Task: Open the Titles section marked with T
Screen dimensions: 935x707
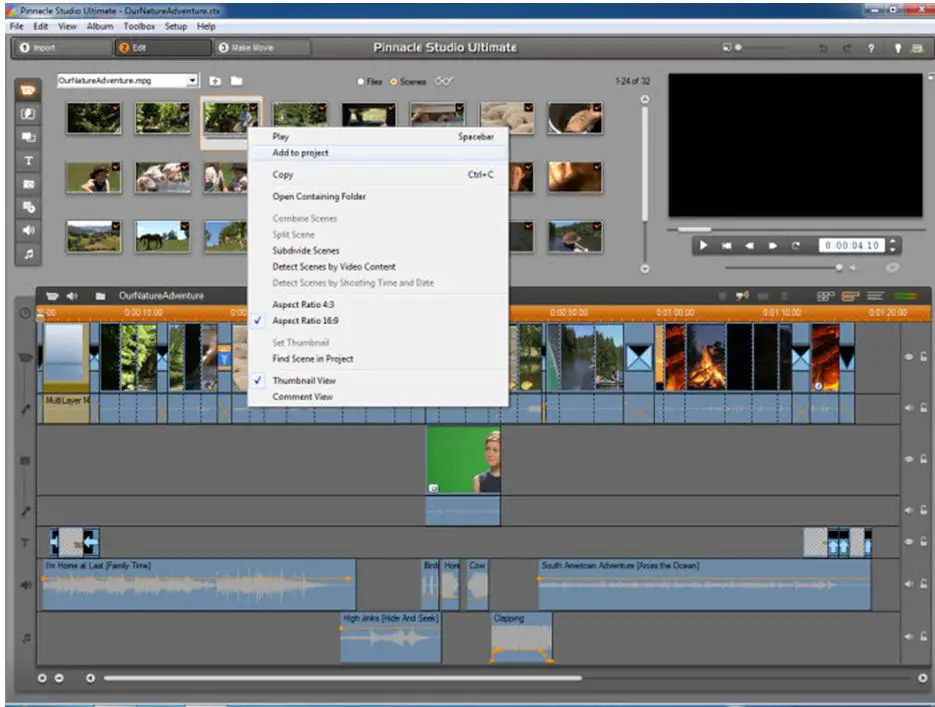Action: coord(28,160)
